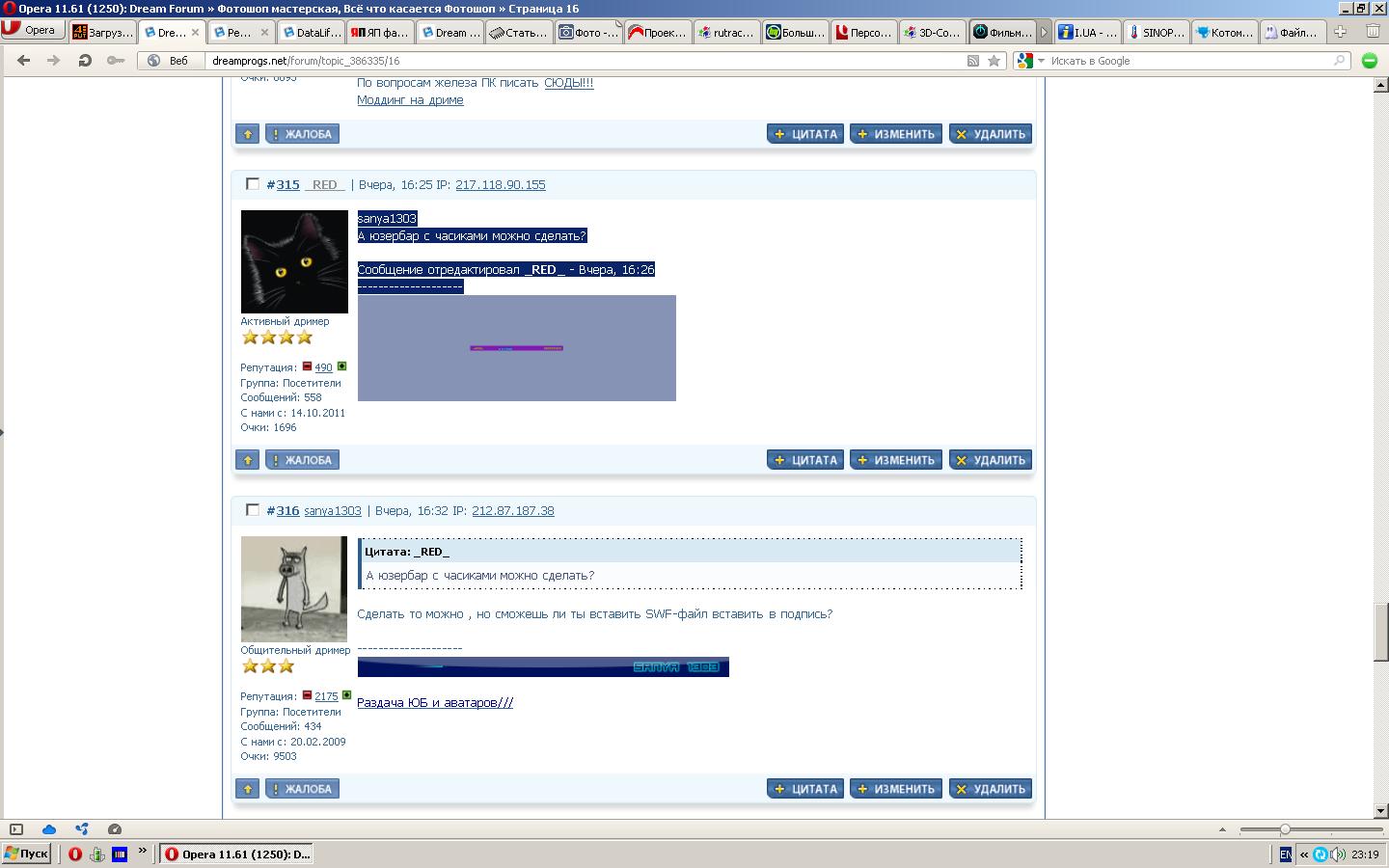Close the Ре... tab
Viewport: 1389px width, 868px height.
click(265, 32)
